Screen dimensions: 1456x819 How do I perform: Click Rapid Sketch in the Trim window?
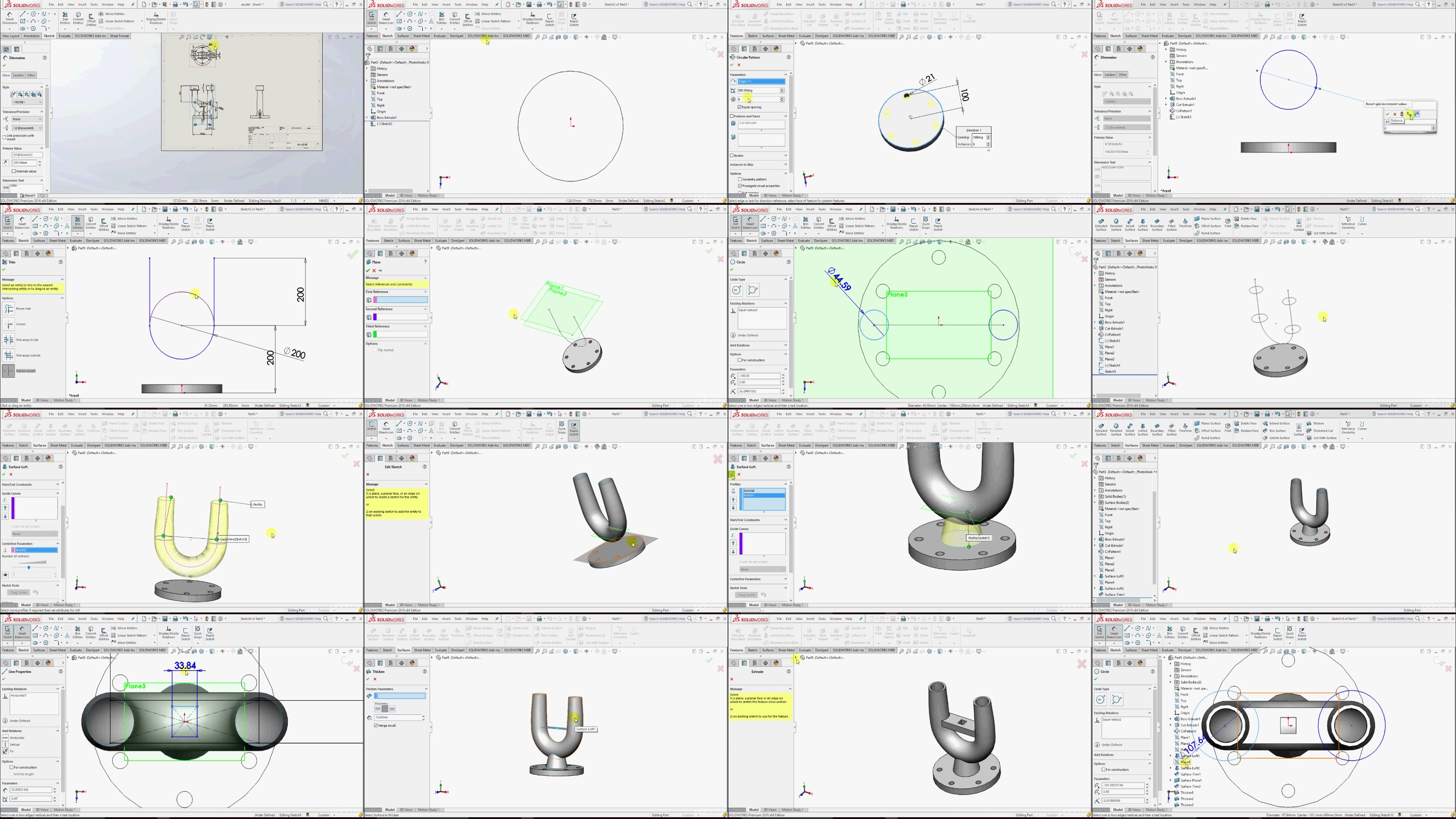pyautogui.click(x=210, y=224)
